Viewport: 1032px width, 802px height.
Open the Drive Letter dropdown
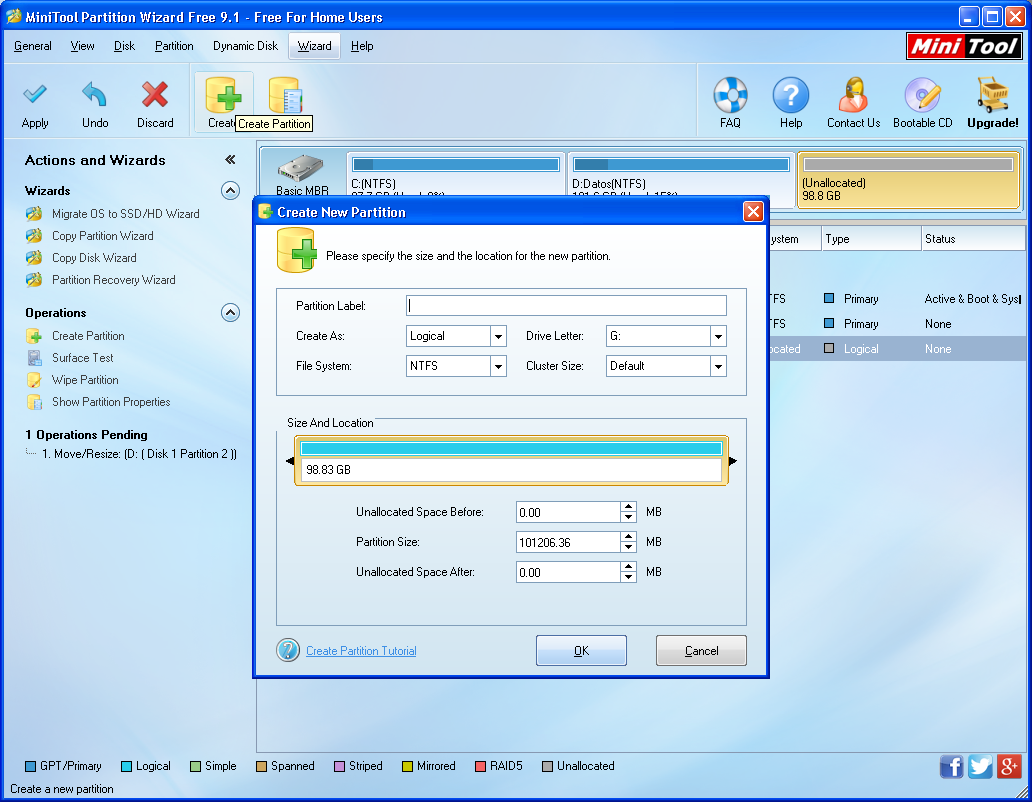click(718, 336)
